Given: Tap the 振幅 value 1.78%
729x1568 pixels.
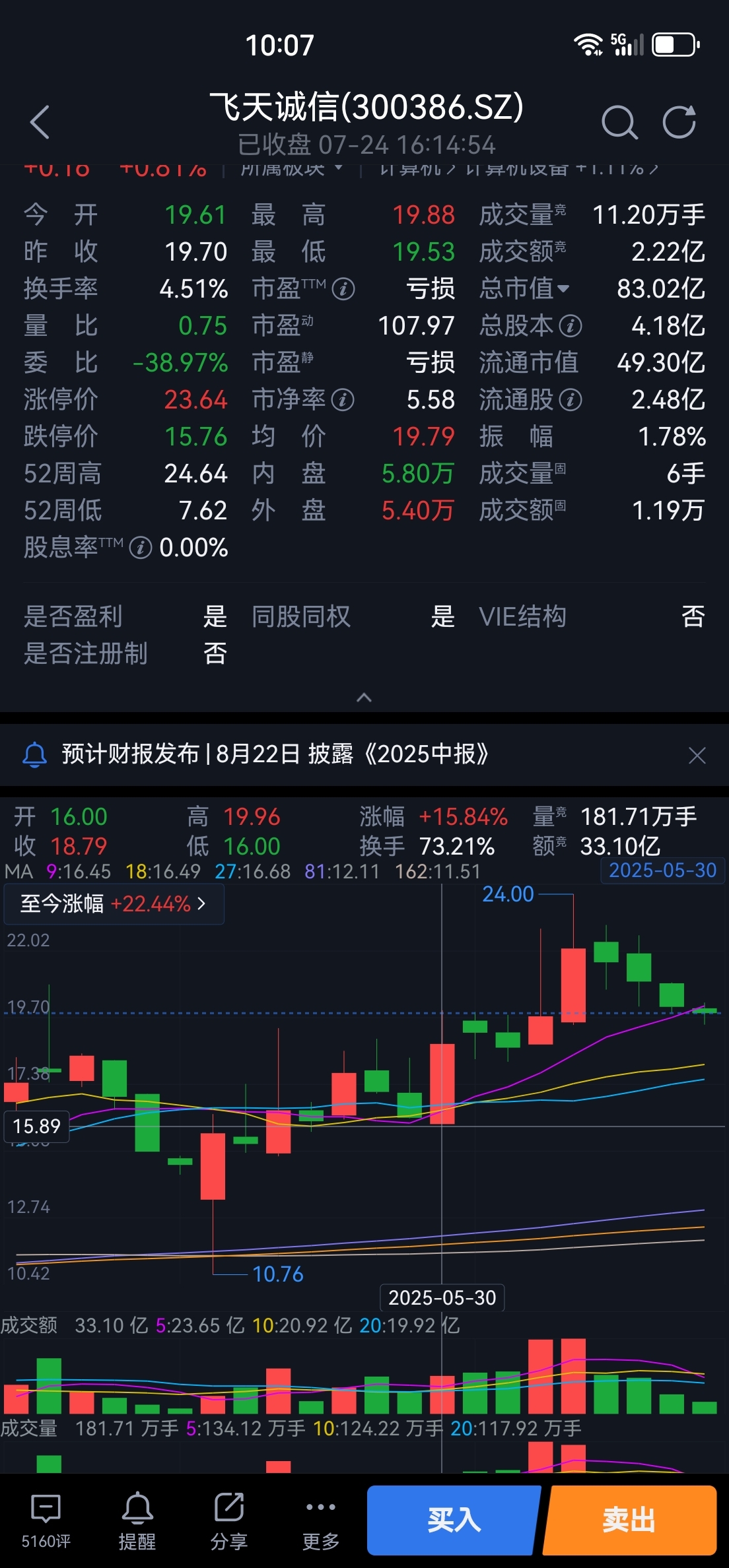Looking at the screenshot, I should [672, 437].
